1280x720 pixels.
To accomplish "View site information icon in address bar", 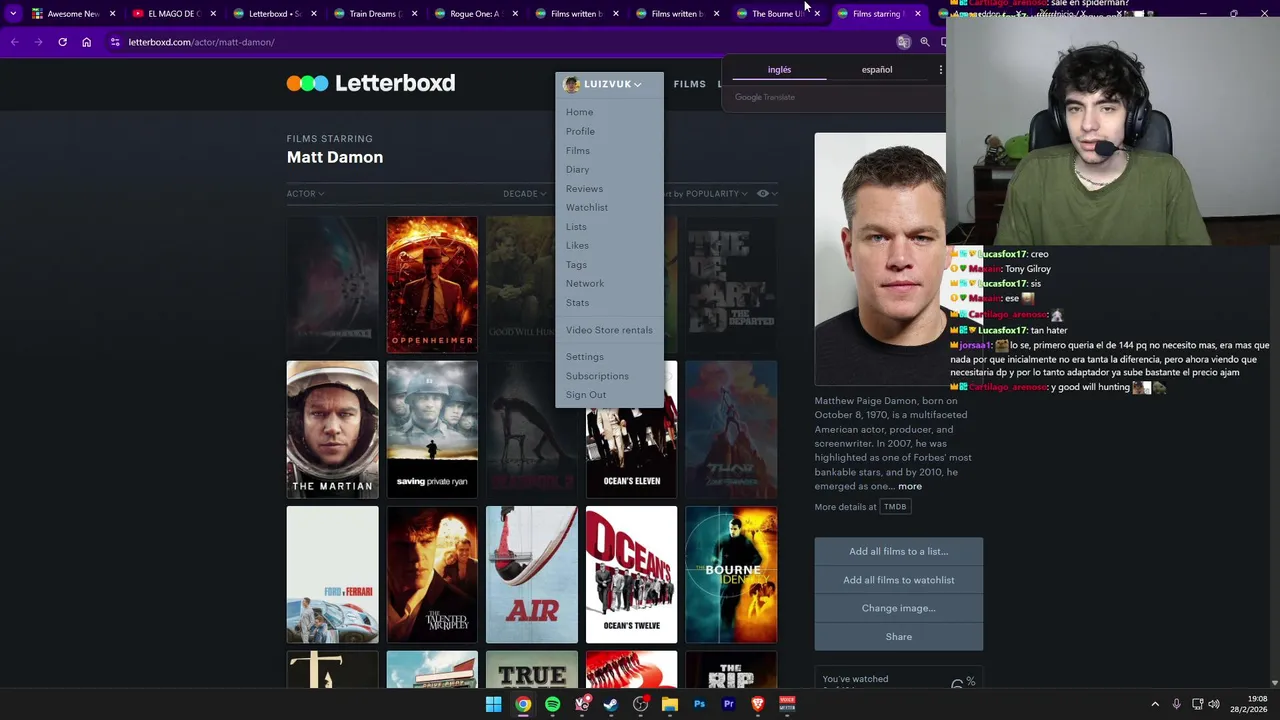I will pos(115,42).
